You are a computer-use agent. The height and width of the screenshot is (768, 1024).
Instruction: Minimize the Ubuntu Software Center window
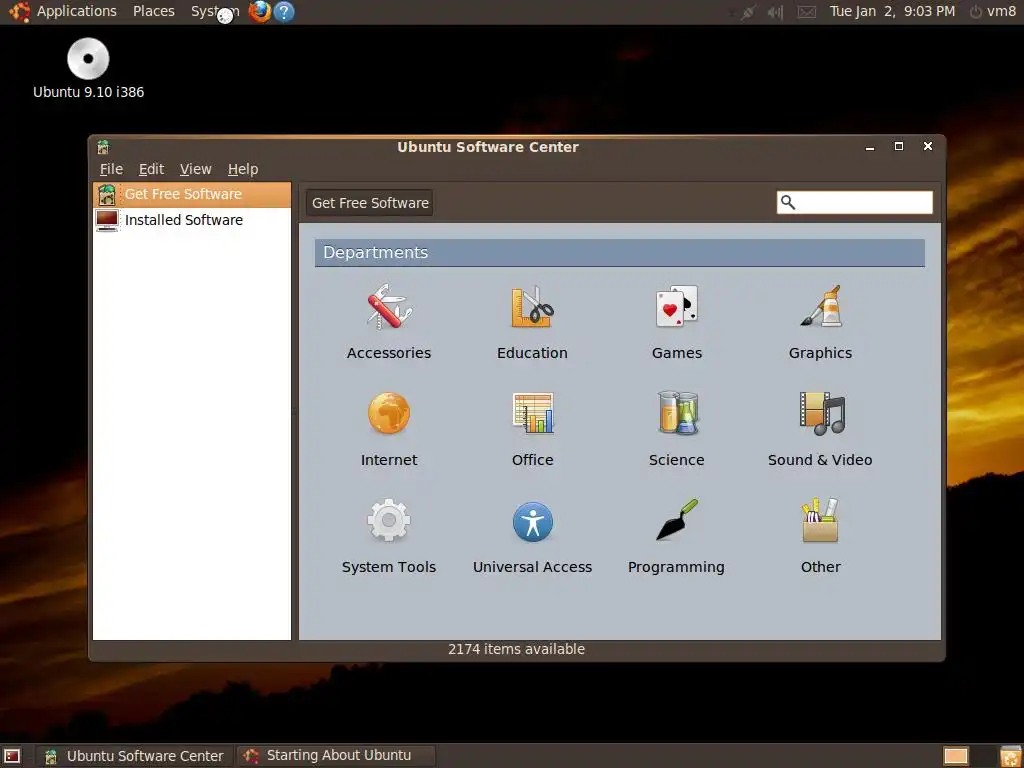tap(870, 147)
